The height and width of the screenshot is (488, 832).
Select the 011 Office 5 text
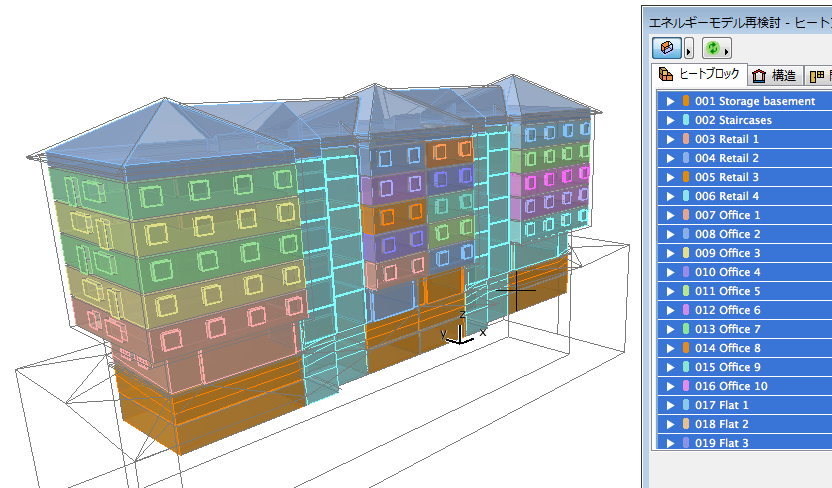[x=727, y=291]
